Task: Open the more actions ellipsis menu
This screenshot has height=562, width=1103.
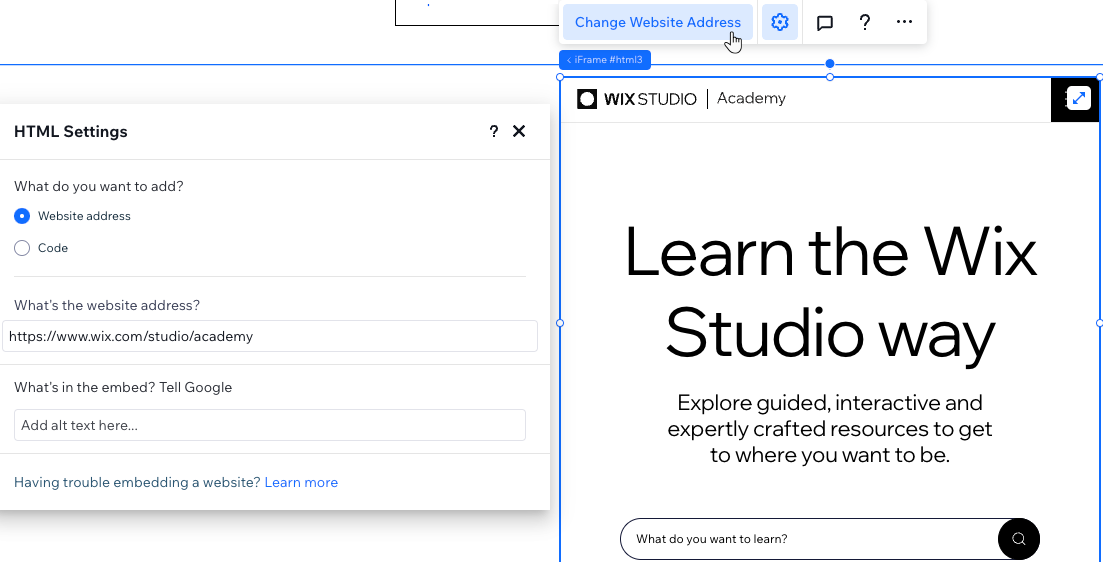Action: [904, 23]
